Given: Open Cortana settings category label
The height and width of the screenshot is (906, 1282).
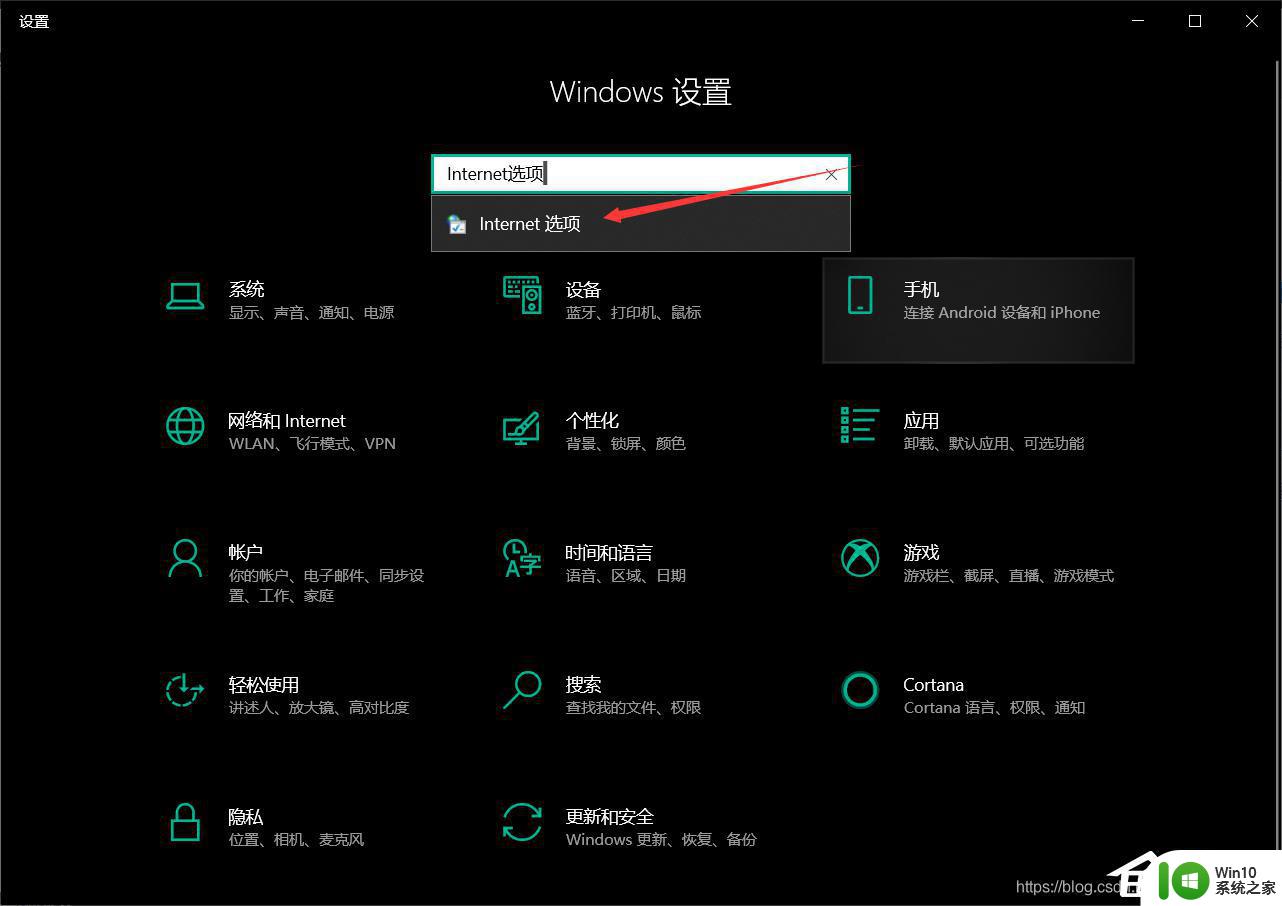Looking at the screenshot, I should coord(933,685).
